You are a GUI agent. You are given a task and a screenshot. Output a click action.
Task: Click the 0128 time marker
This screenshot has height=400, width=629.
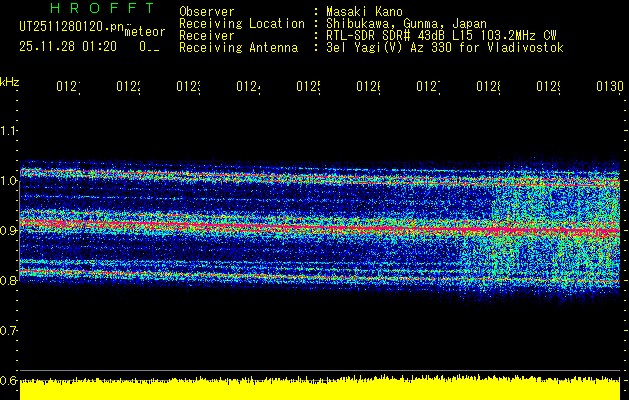click(489, 86)
